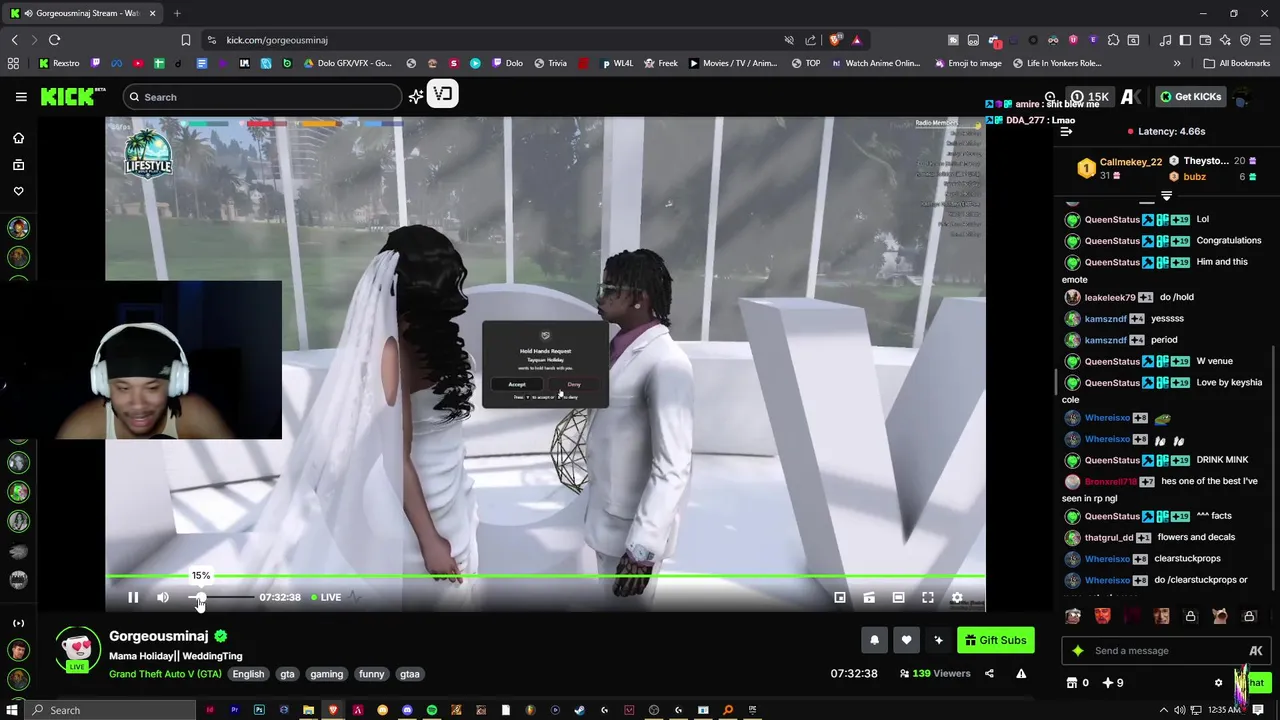Open Emoji to image bookmark
Viewport: 1280px width, 720px height.
pyautogui.click(x=967, y=63)
